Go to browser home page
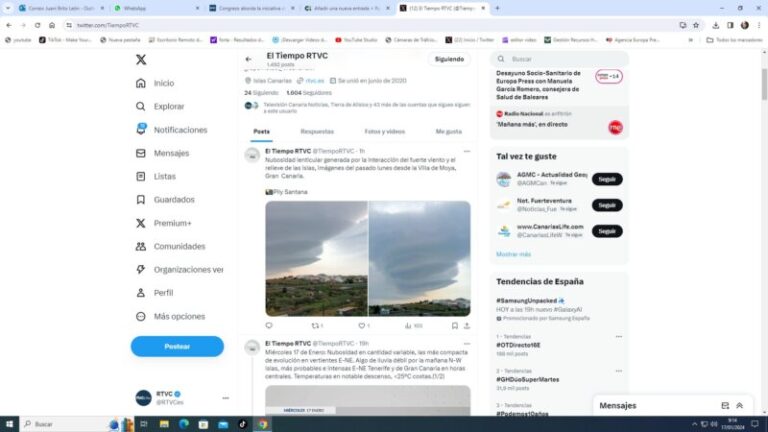 point(52,25)
